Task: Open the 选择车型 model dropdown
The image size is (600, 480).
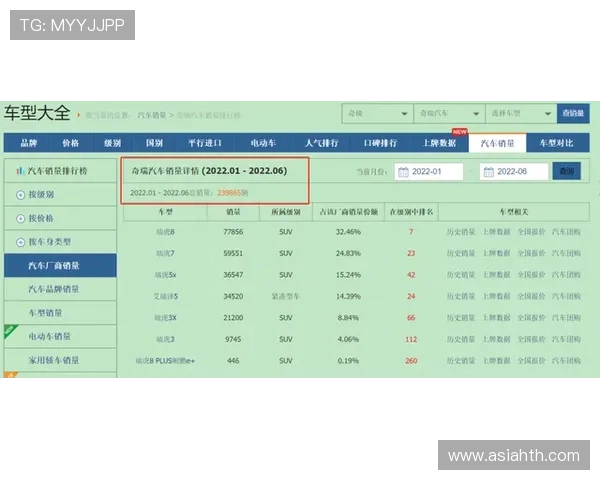Action: [x=521, y=114]
